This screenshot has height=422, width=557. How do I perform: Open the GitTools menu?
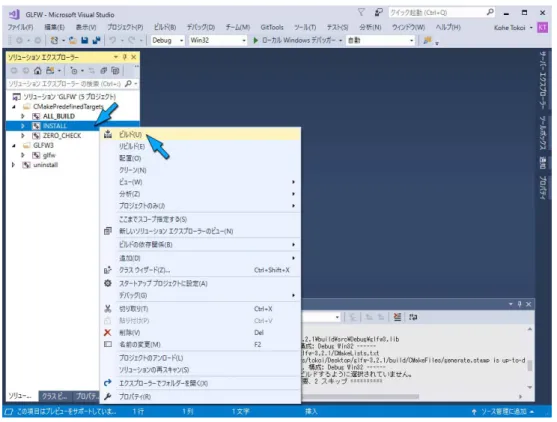click(272, 27)
